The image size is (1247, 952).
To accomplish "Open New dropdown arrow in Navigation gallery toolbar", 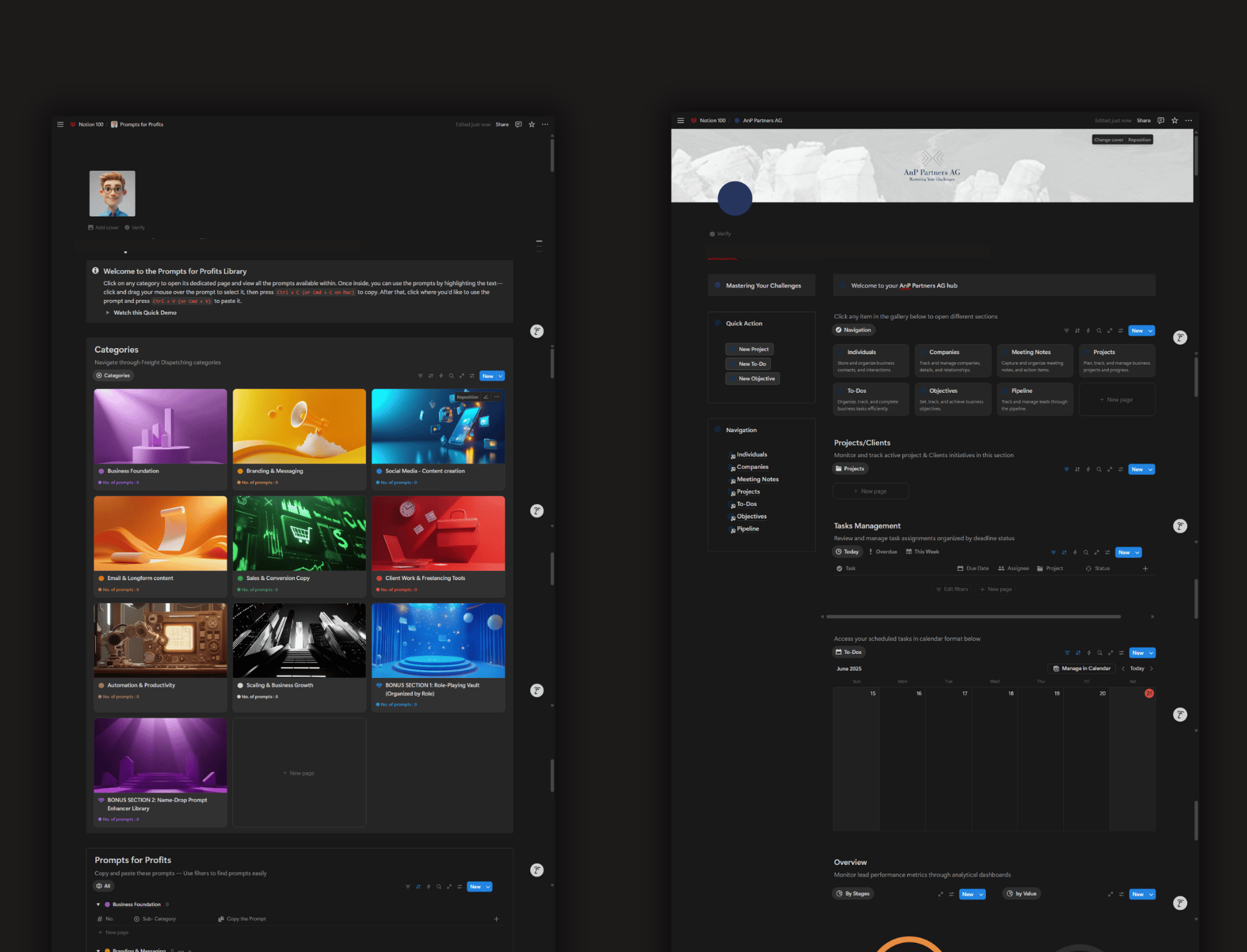I will [1150, 331].
